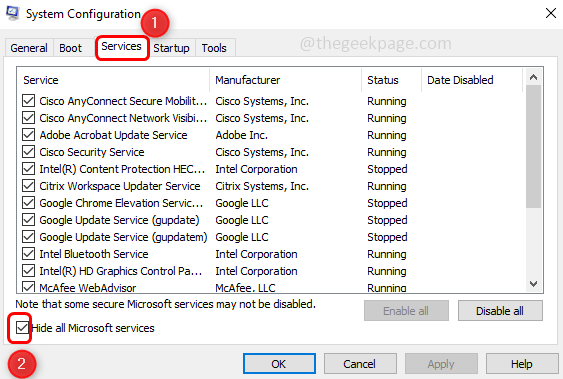Uncheck Intel Bluetooth Service checkbox
Image resolution: width=563 pixels, height=379 pixels.
(x=28, y=254)
